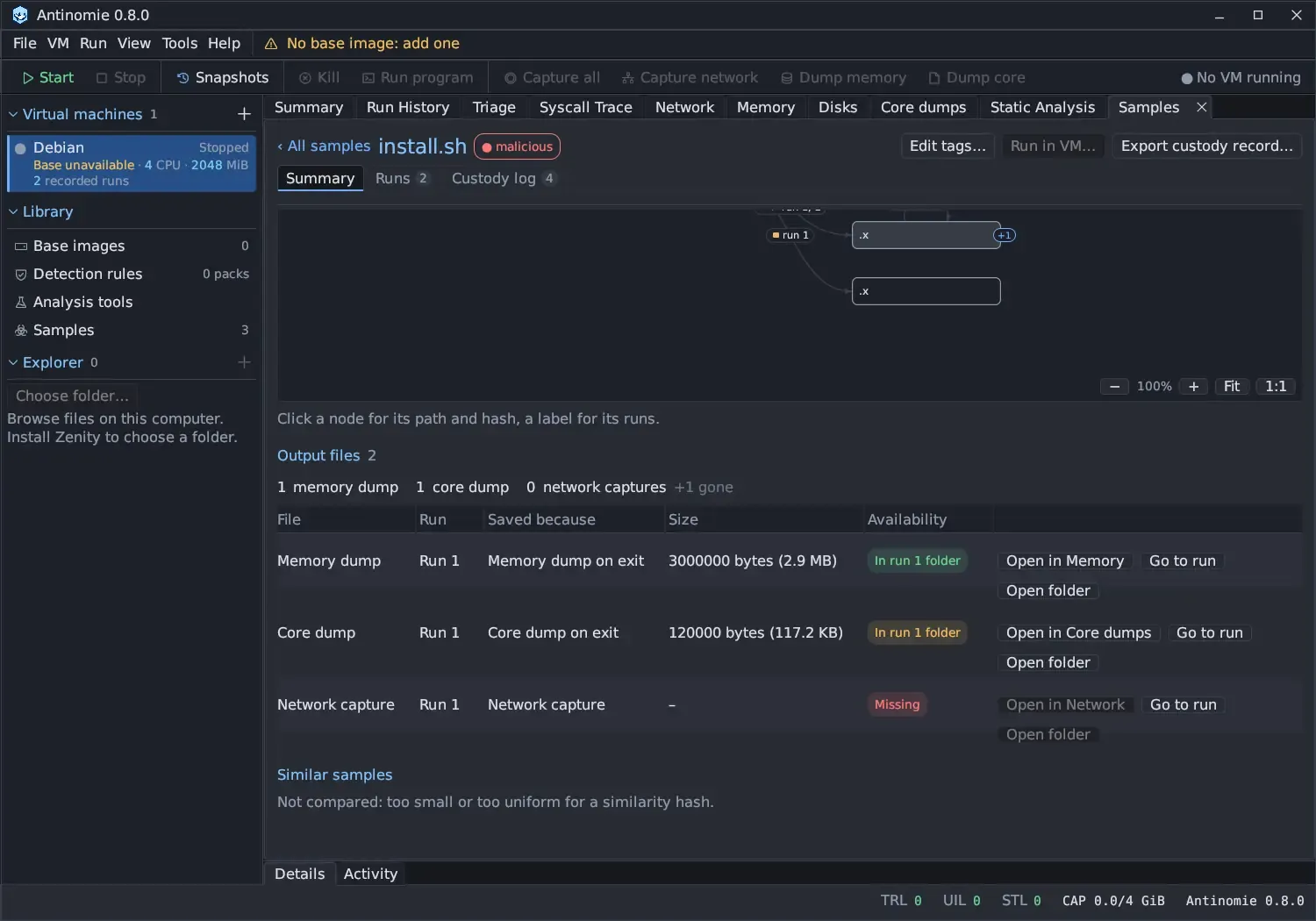Collapse the Library section

point(13,211)
